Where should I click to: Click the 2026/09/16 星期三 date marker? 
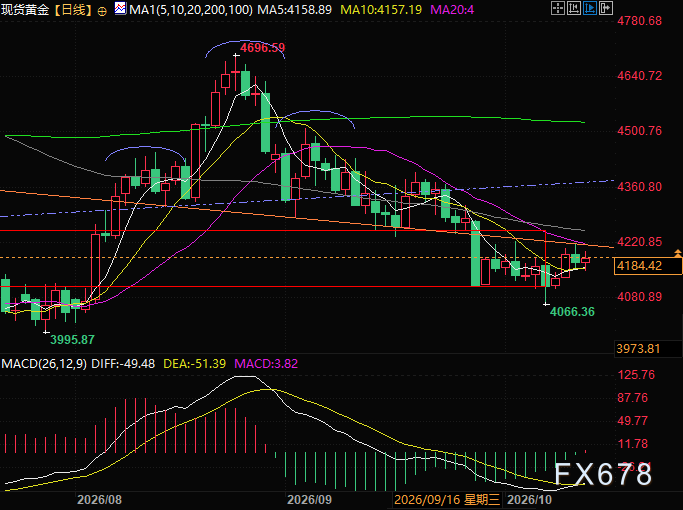click(x=447, y=500)
